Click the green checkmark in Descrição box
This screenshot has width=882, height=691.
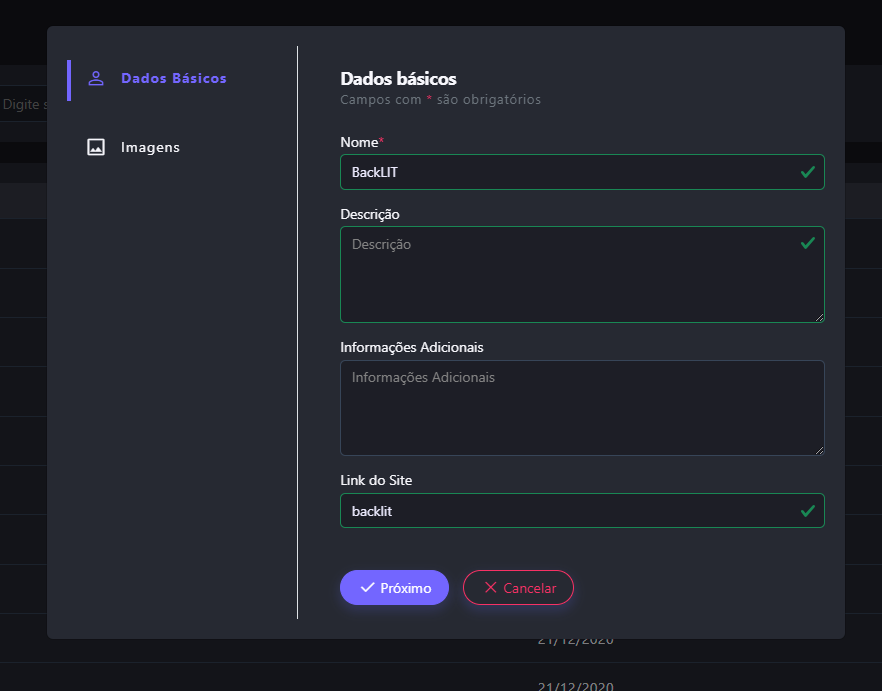coord(807,243)
